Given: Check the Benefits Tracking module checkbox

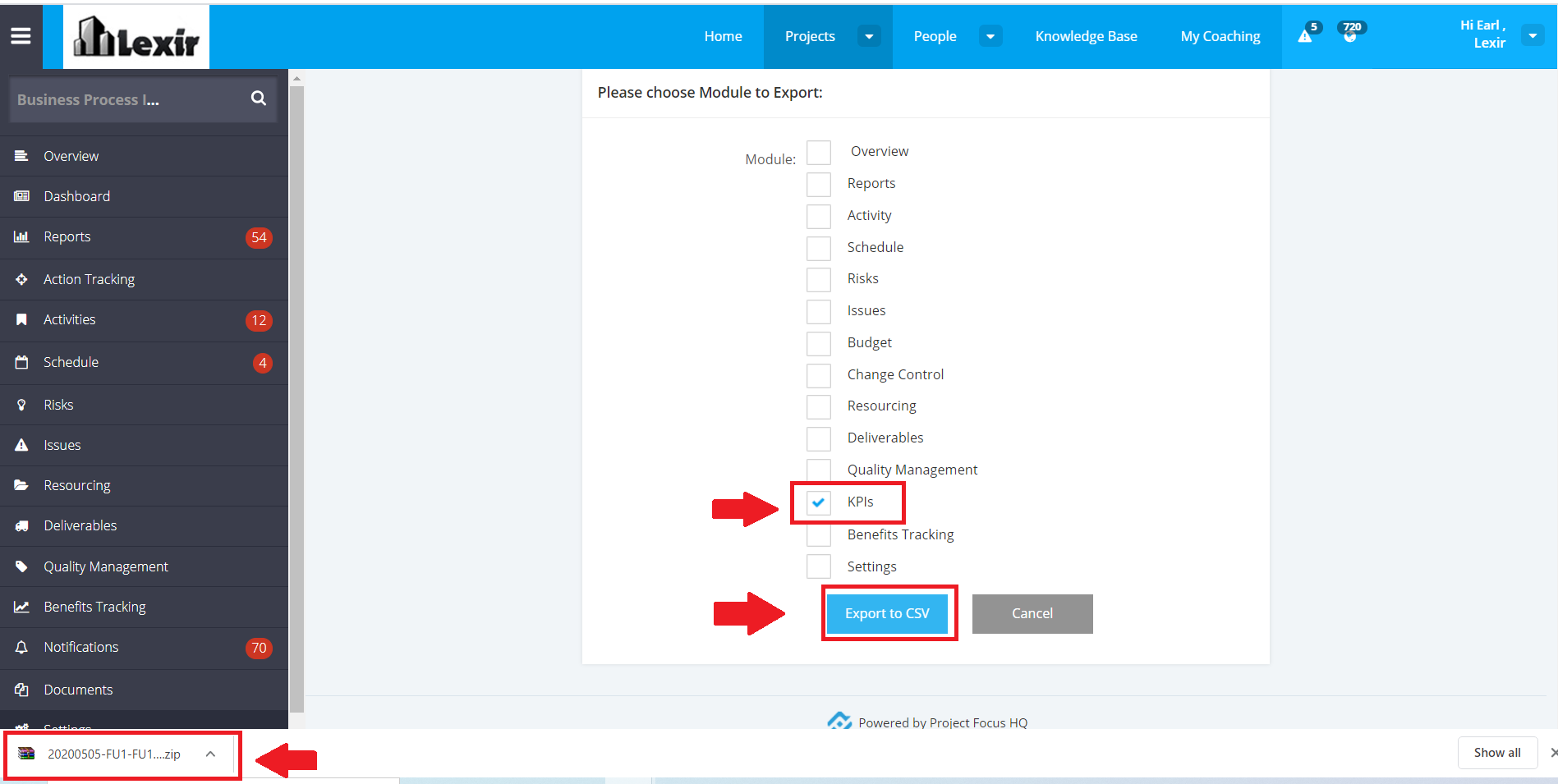Looking at the screenshot, I should (819, 535).
